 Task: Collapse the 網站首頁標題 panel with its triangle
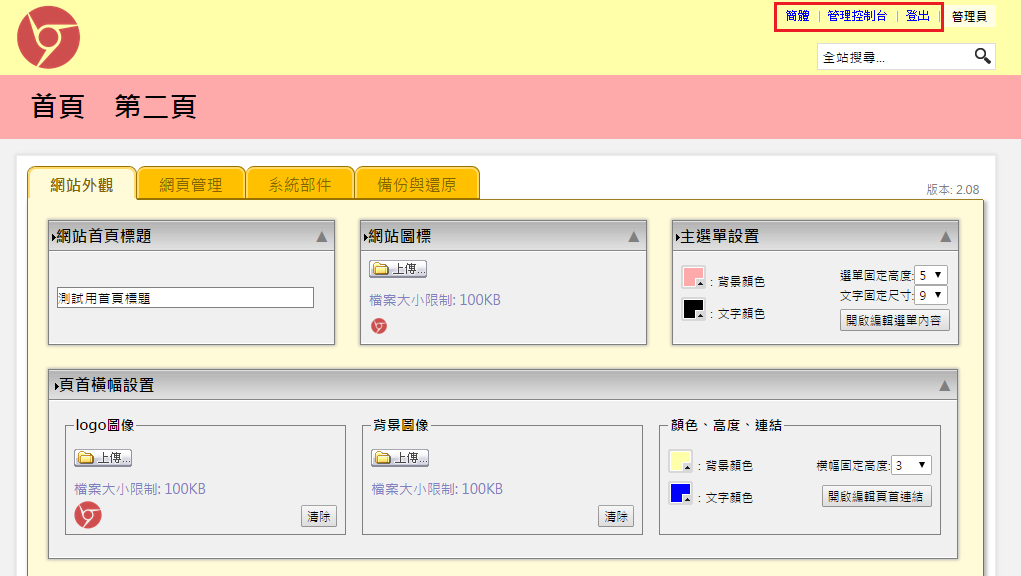[x=321, y=237]
